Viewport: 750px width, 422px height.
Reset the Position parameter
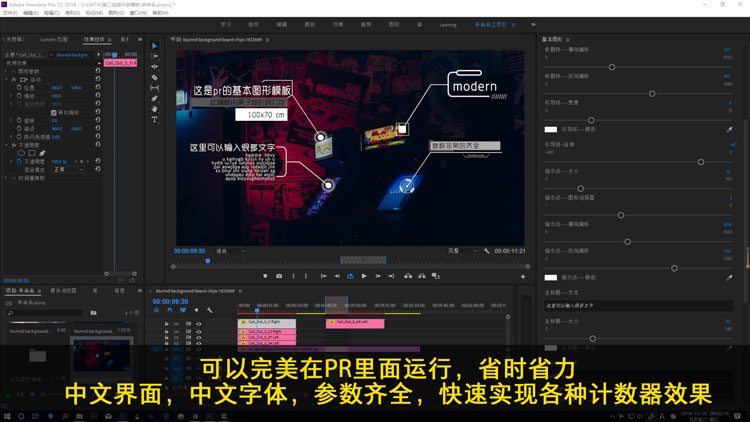point(98,88)
